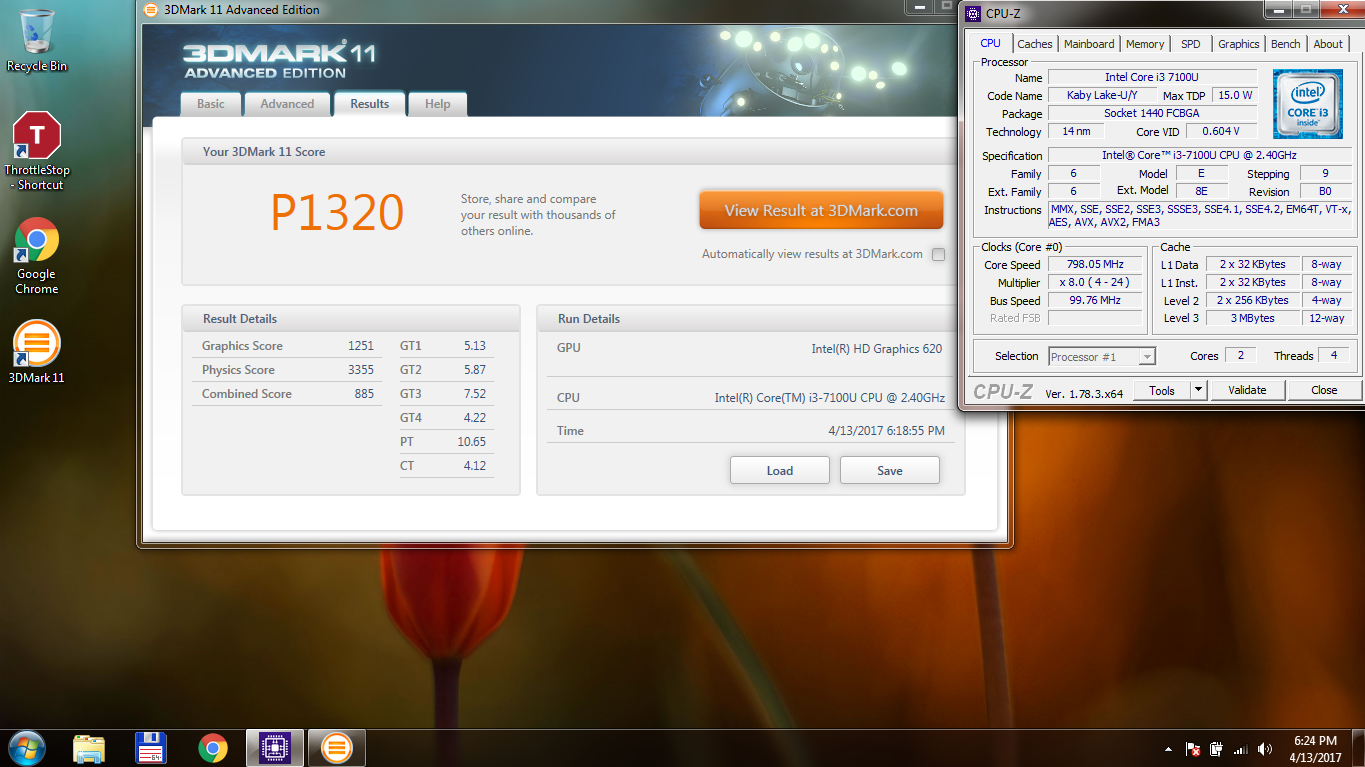This screenshot has width=1365, height=767.
Task: Click the Show Desktop strip on taskbar
Action: (1358, 748)
